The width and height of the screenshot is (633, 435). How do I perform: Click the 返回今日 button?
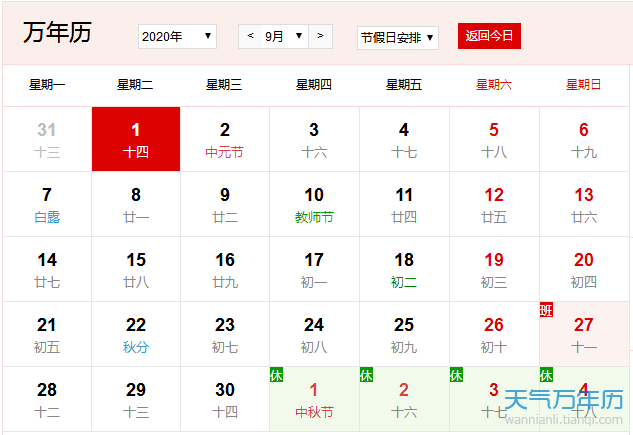pos(489,36)
